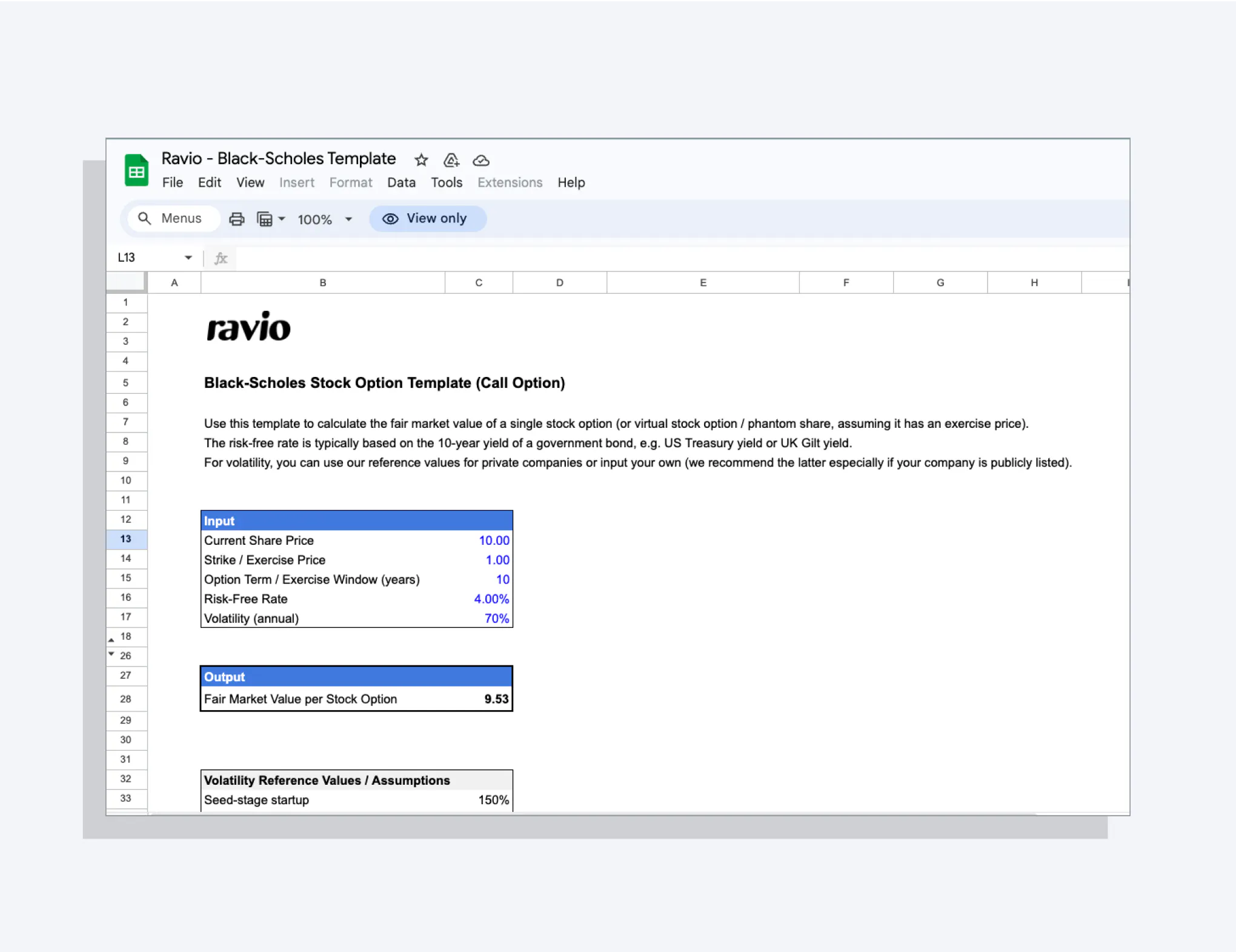Open the L13 name box dropdown arrow
This screenshot has height=952, width=1236.
[188, 258]
